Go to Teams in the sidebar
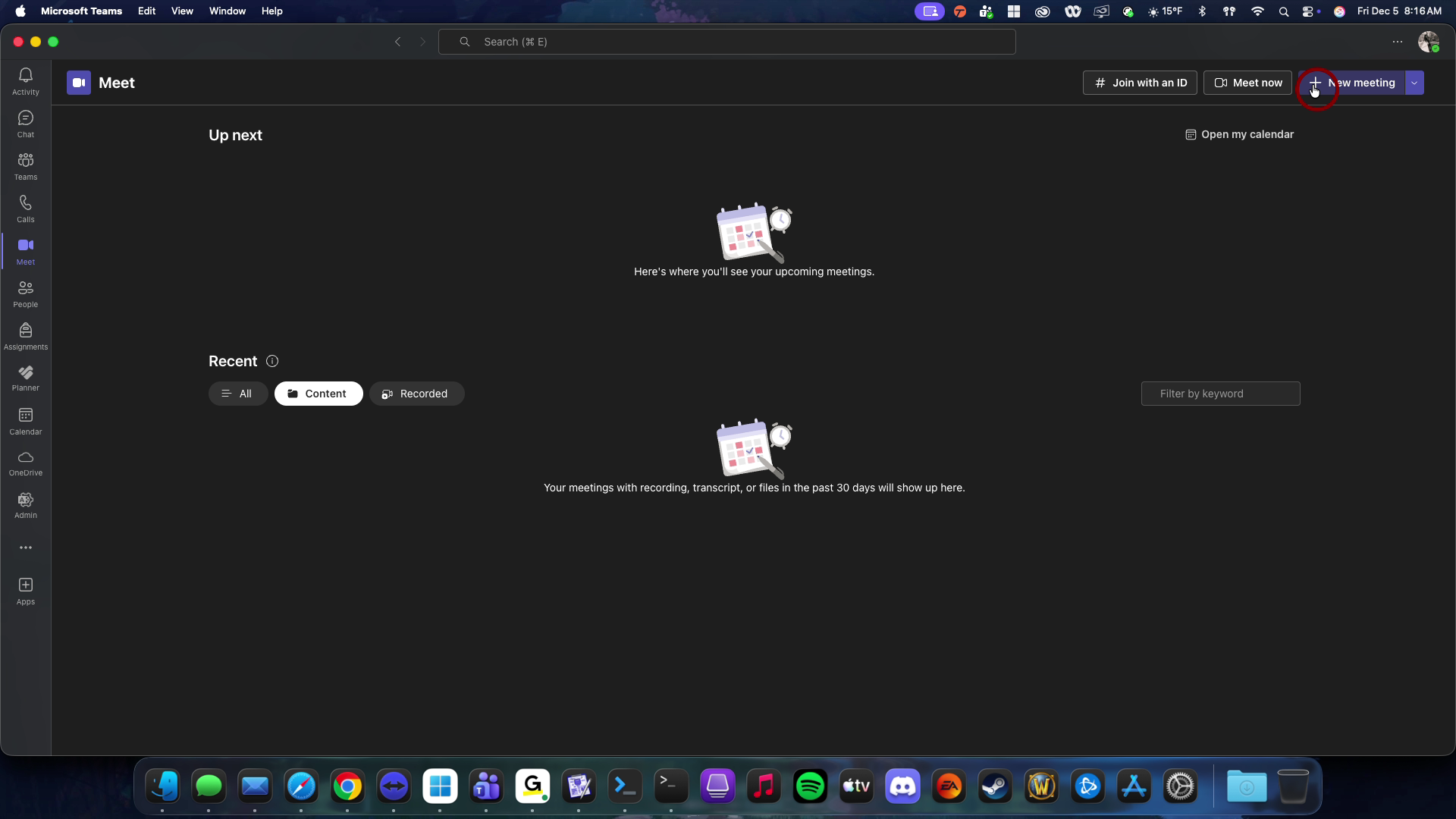This screenshot has width=1456, height=819. (x=26, y=166)
